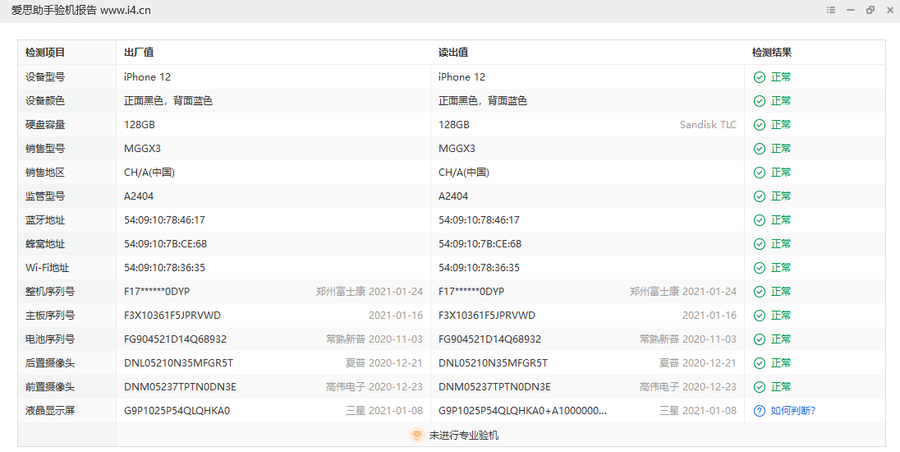Click the green check icon for Wi-Fi地址 row
900x452 pixels.
tap(759, 268)
